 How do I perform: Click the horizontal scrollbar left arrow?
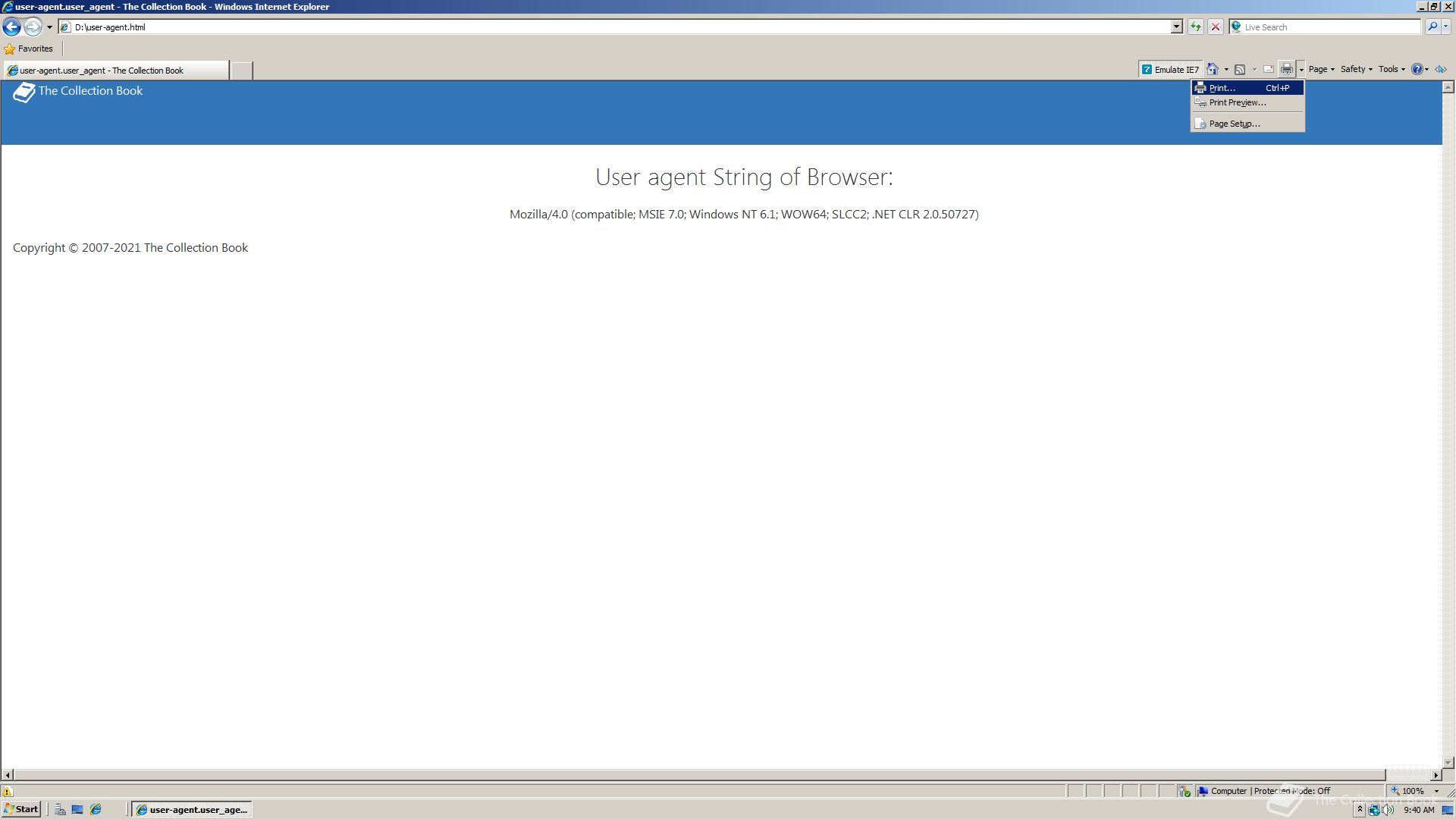tap(8, 775)
